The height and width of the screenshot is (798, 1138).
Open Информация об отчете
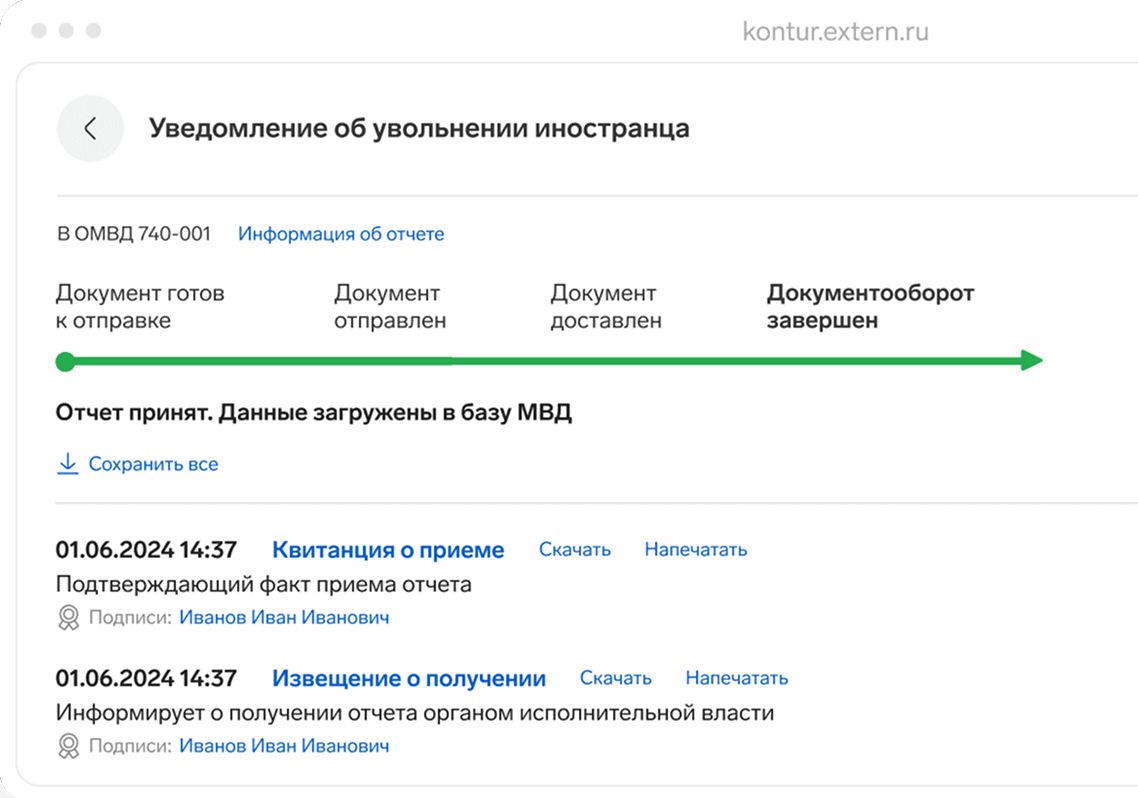[x=341, y=233]
